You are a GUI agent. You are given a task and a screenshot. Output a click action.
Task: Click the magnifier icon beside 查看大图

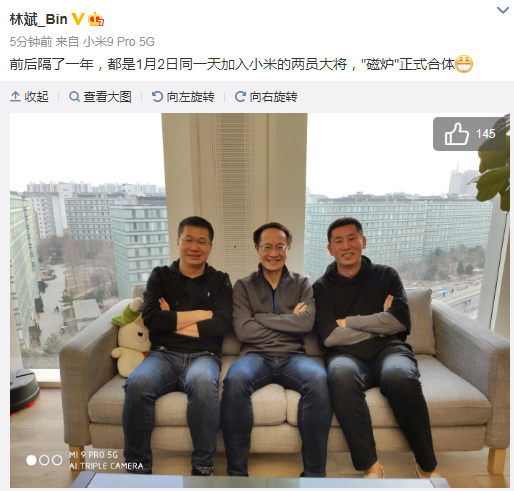pyautogui.click(x=74, y=97)
